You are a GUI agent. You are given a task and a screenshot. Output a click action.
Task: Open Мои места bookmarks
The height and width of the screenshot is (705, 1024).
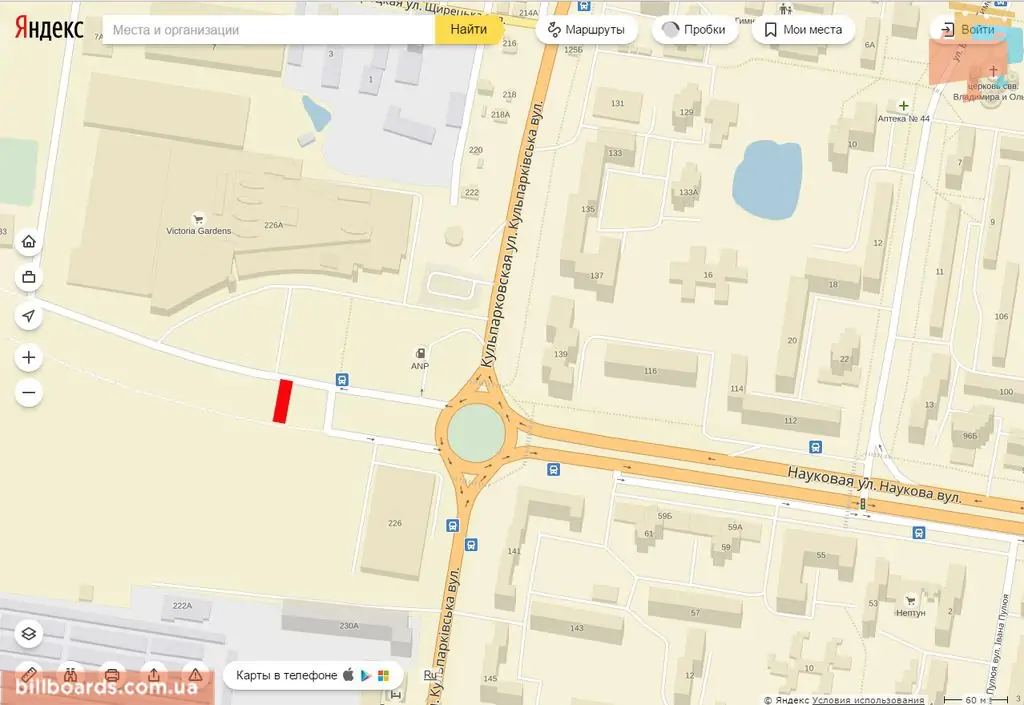tap(803, 29)
